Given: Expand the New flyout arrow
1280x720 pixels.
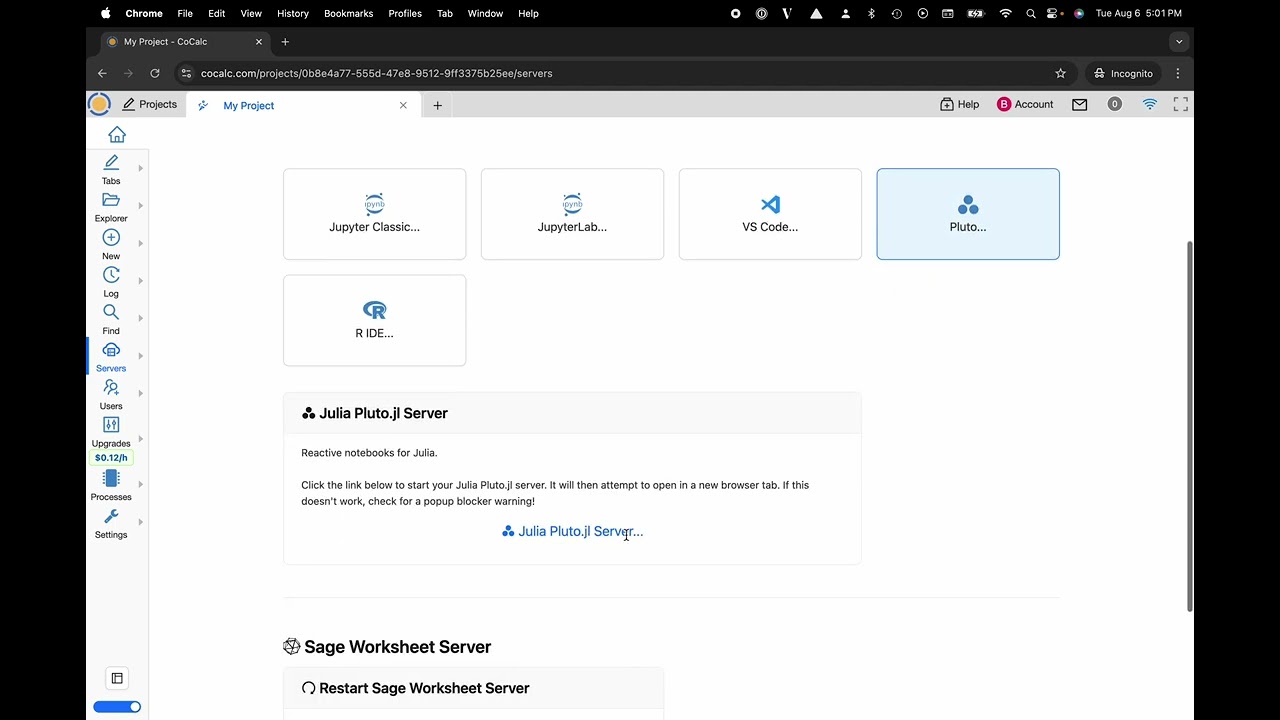Looking at the screenshot, I should 140,243.
